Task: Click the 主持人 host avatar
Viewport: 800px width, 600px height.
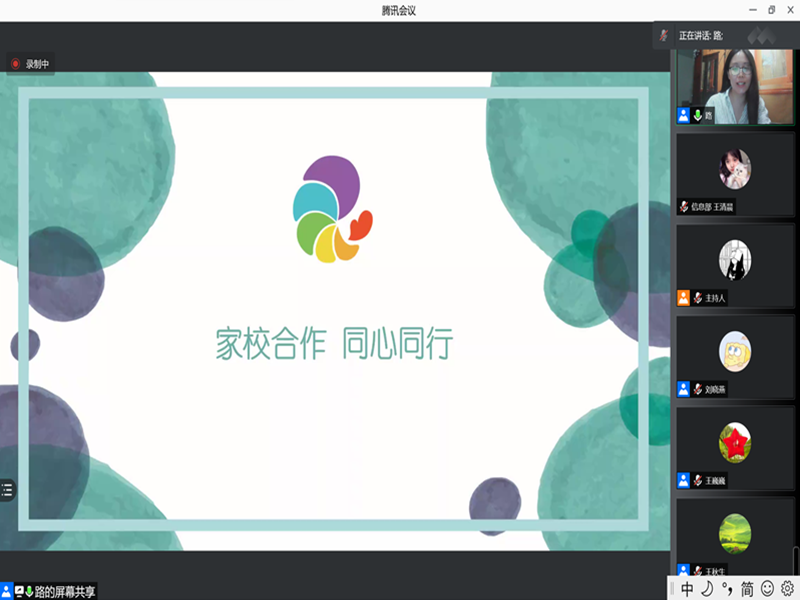Action: click(x=735, y=260)
